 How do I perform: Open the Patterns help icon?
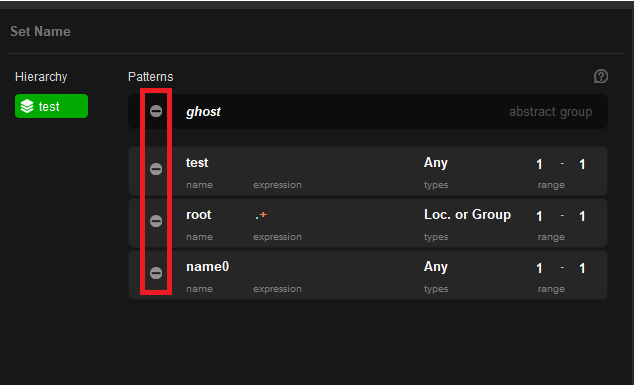pyautogui.click(x=601, y=76)
